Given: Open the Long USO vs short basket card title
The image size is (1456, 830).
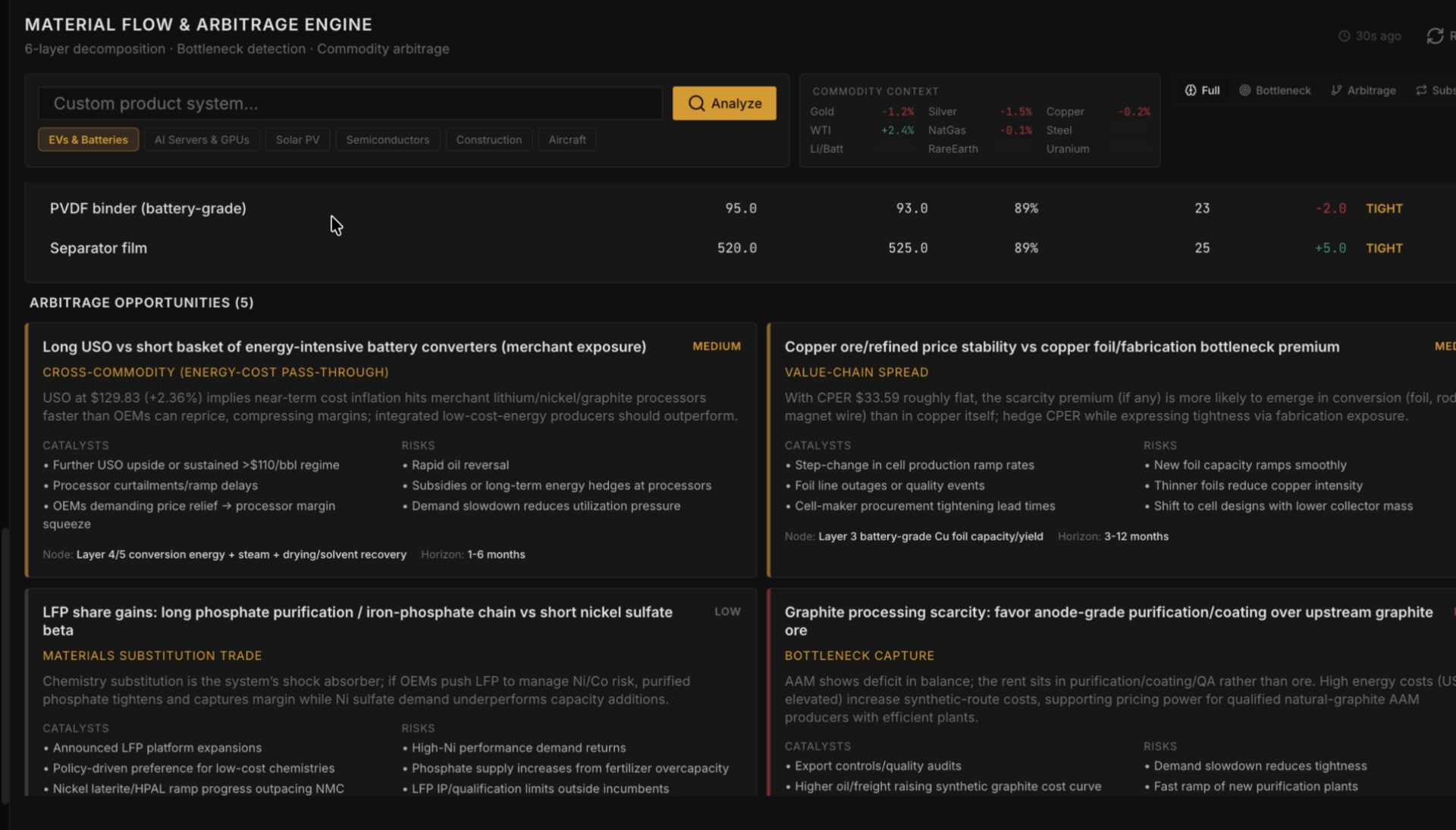Looking at the screenshot, I should (344, 346).
